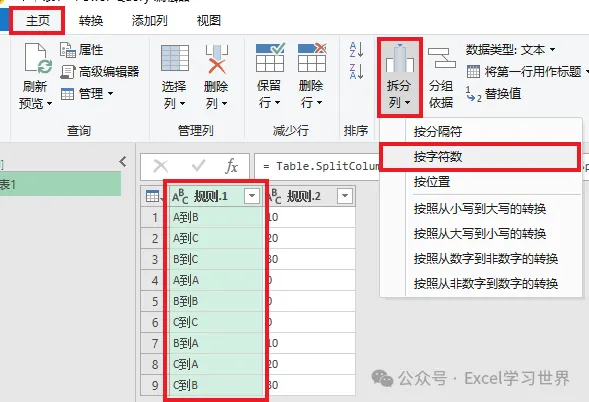
Task: Click the fx formula icon
Action: pyautogui.click(x=232, y=166)
